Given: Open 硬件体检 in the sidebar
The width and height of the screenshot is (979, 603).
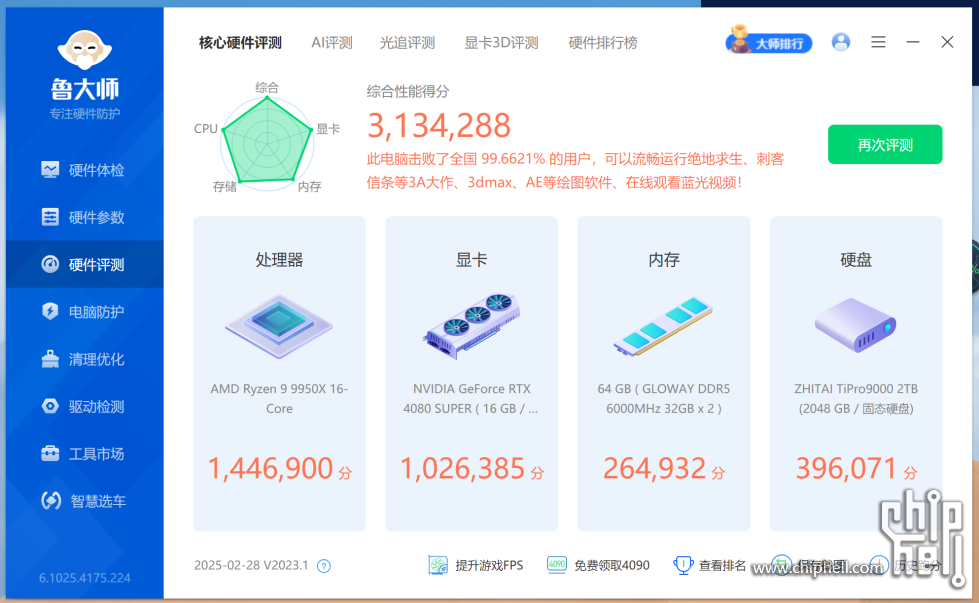Looking at the screenshot, I should click(84, 170).
